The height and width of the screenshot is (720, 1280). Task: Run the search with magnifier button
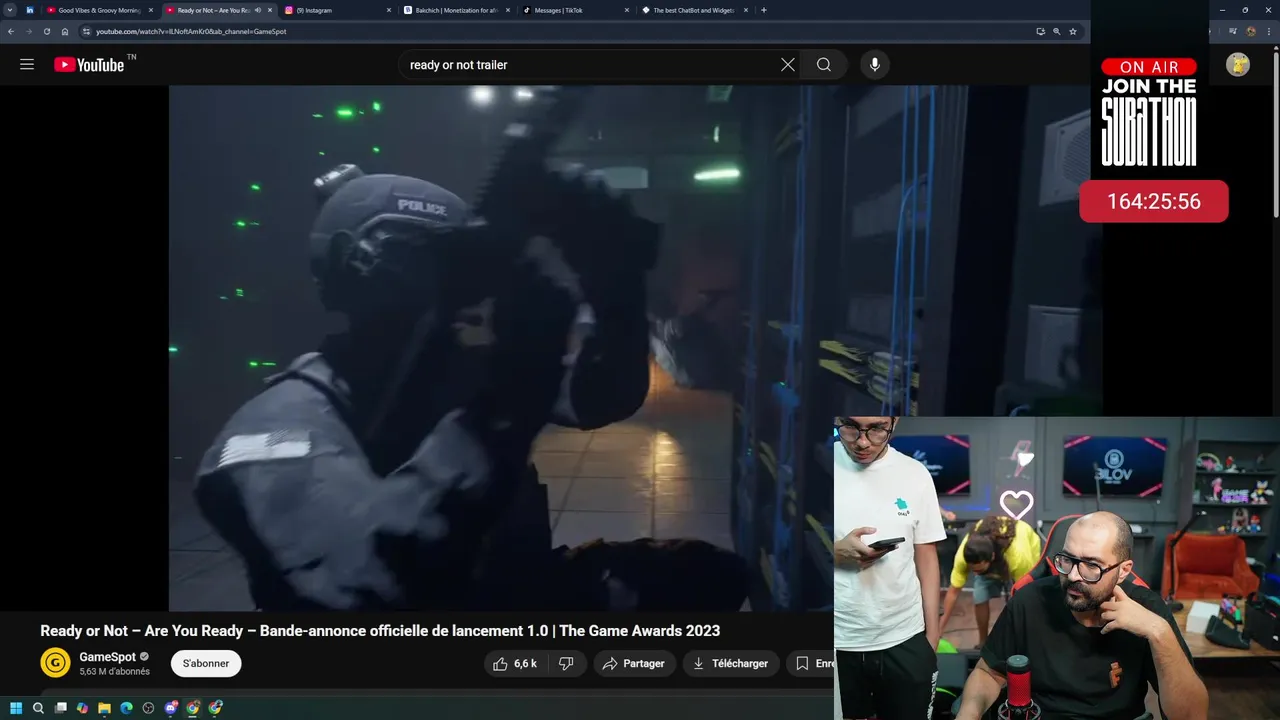[823, 64]
